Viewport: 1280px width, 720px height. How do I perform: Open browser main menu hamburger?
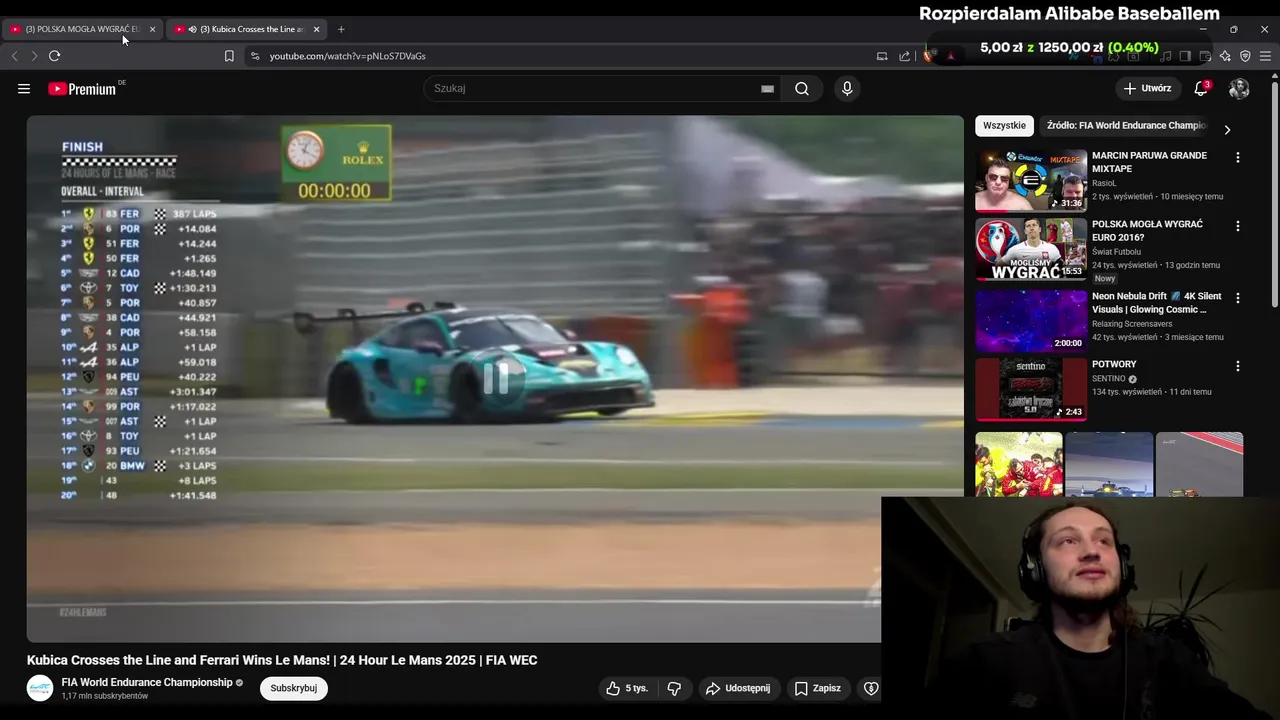pos(1265,56)
